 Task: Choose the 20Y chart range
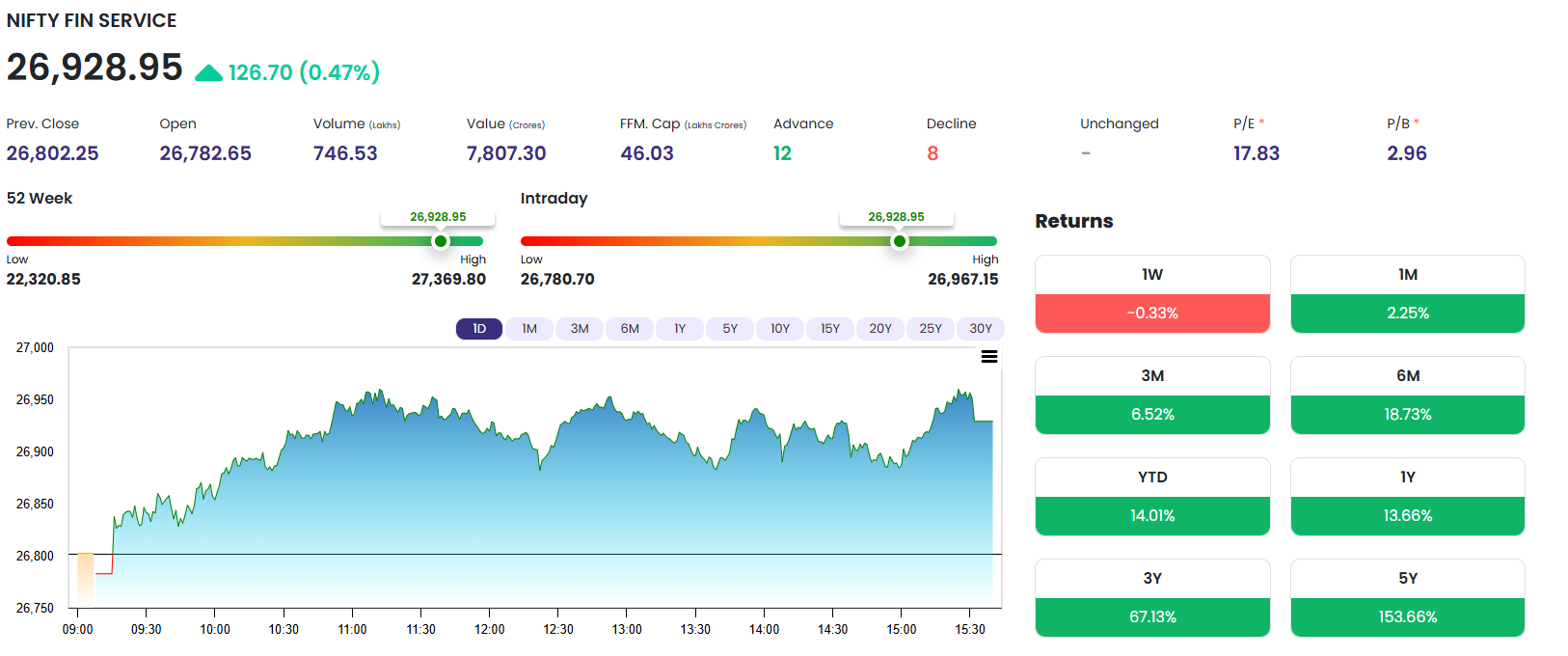tap(880, 329)
